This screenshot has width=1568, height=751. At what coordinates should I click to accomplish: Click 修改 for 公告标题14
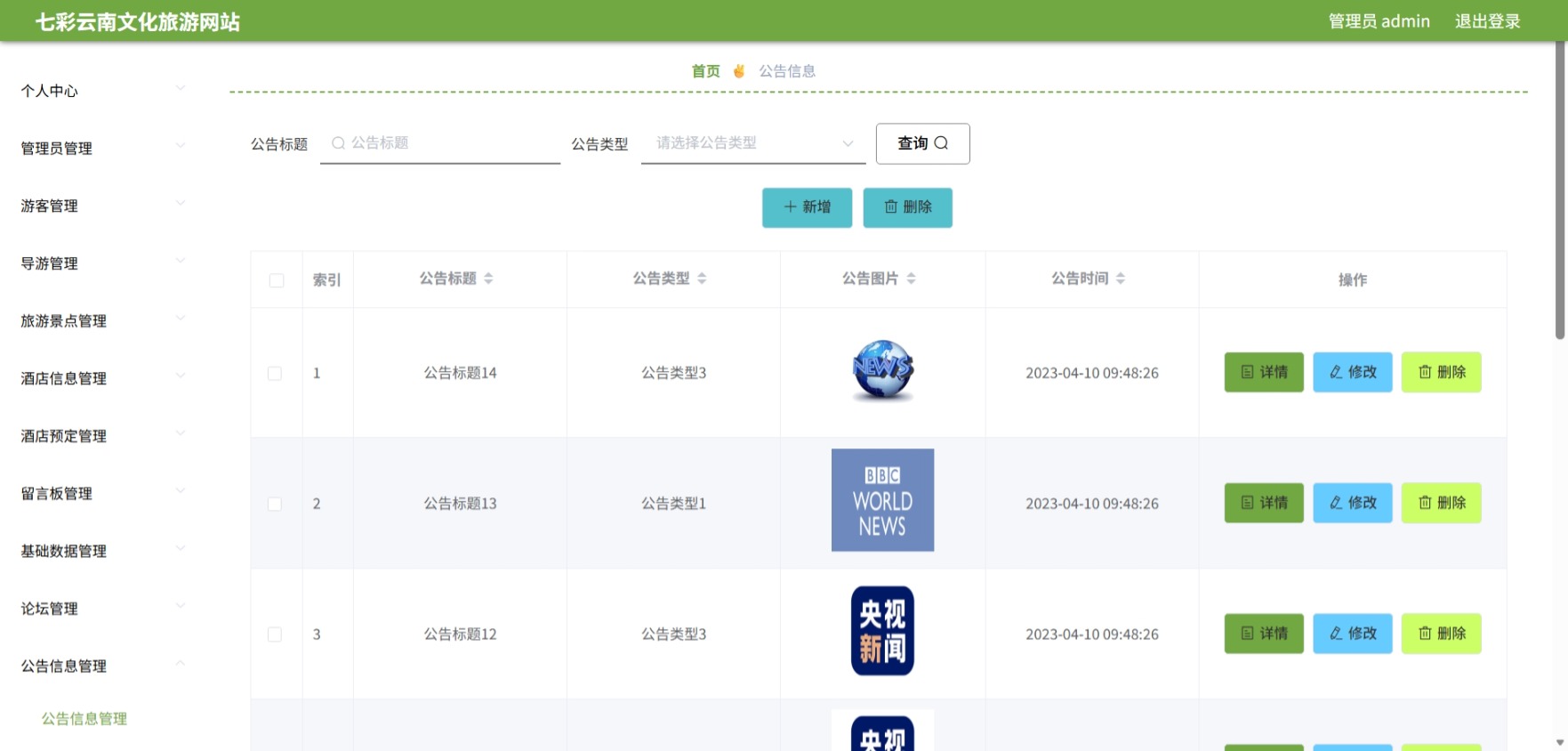coord(1353,372)
